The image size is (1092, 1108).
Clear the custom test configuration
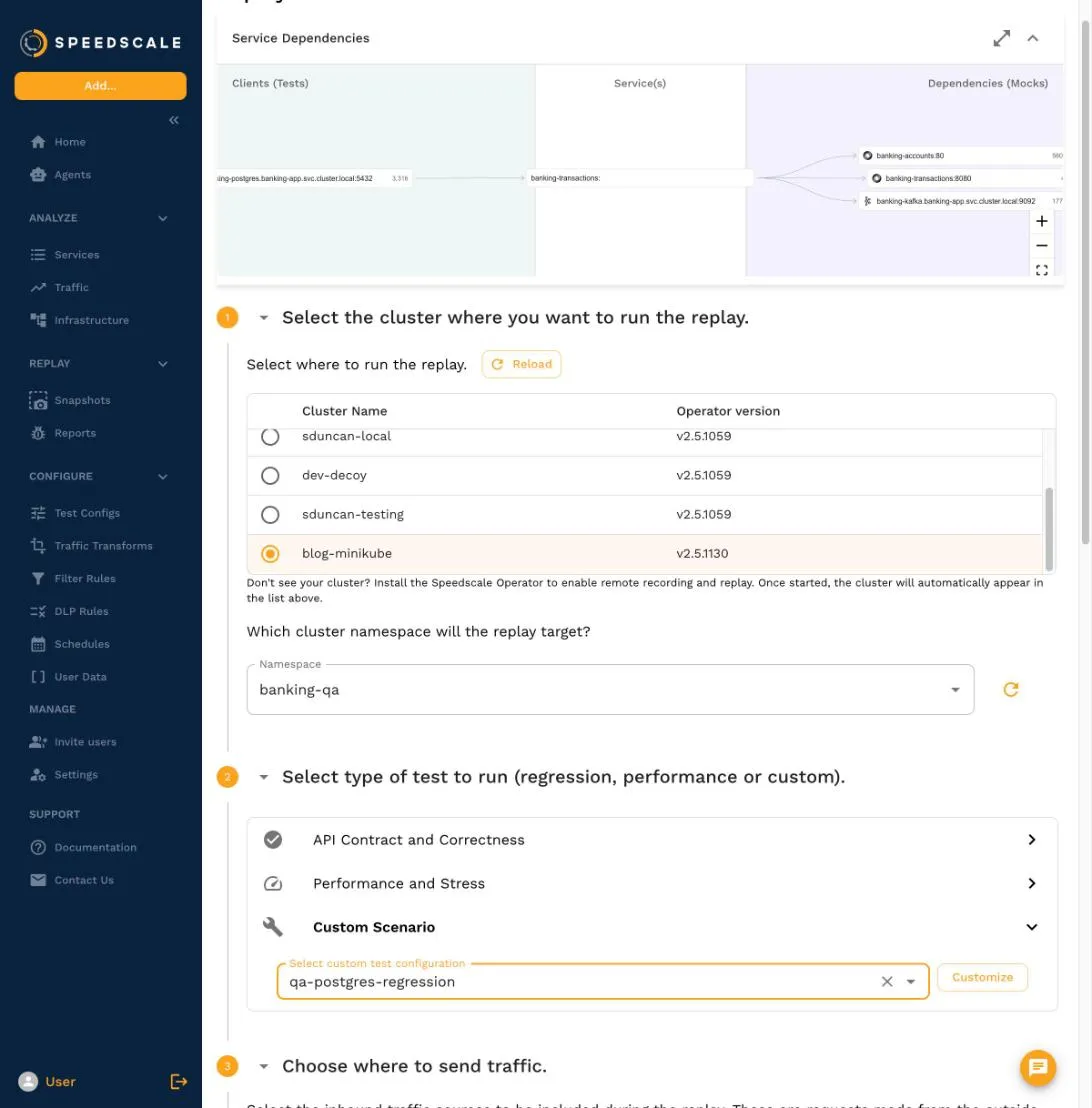coord(887,982)
